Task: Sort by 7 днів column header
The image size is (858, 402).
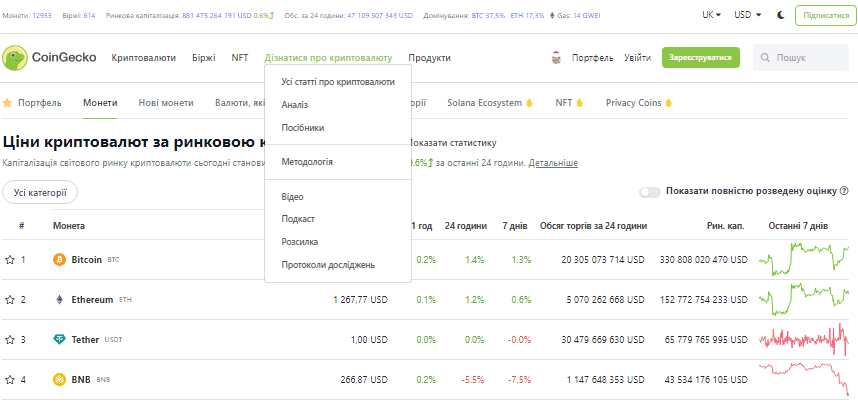Action: click(515, 226)
